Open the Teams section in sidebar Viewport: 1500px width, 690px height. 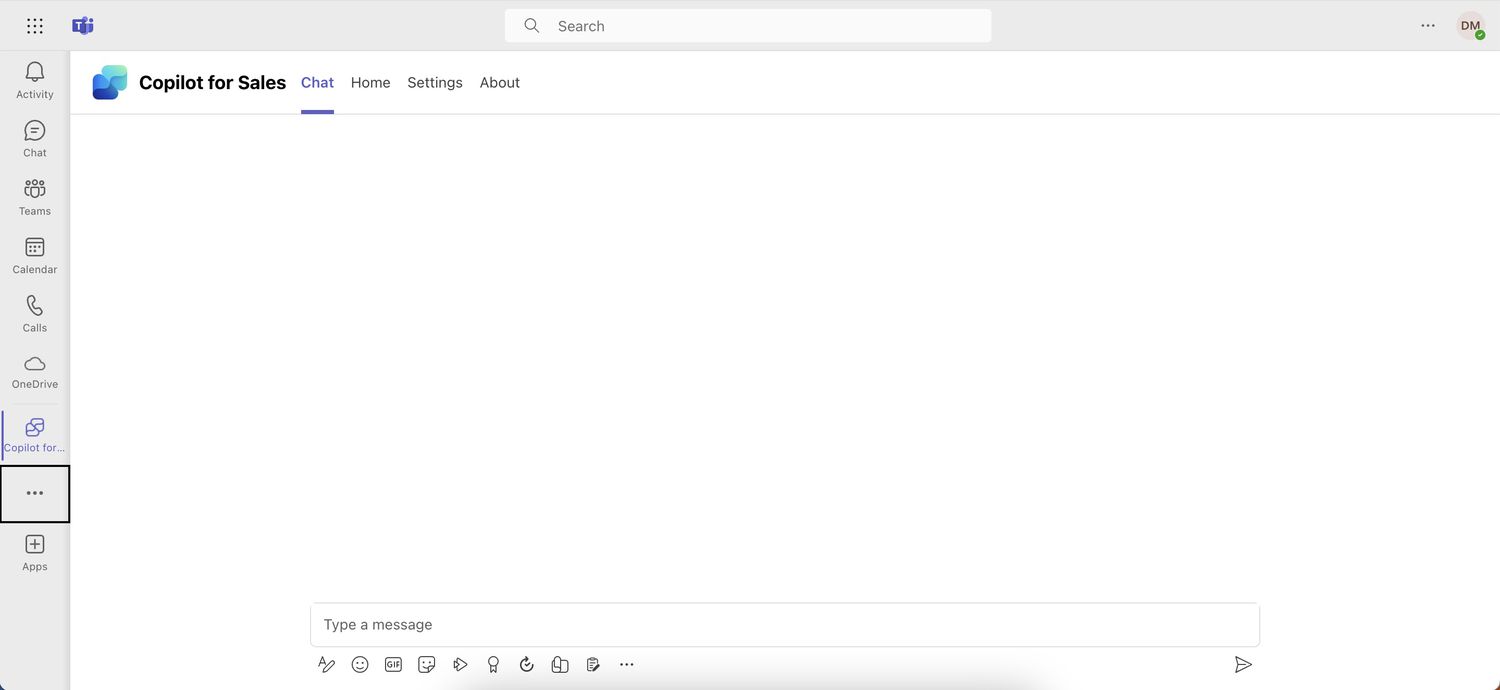34,196
